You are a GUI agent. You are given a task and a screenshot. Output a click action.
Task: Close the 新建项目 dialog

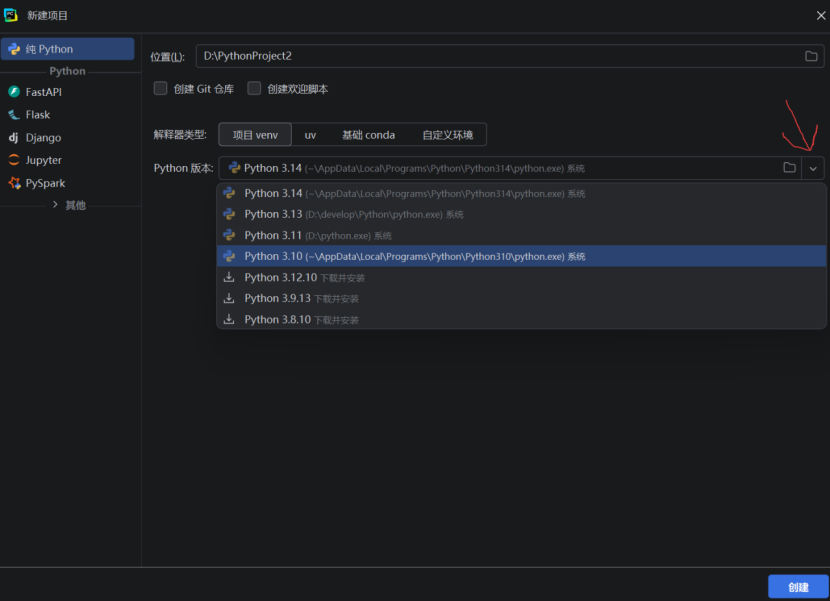(x=820, y=15)
